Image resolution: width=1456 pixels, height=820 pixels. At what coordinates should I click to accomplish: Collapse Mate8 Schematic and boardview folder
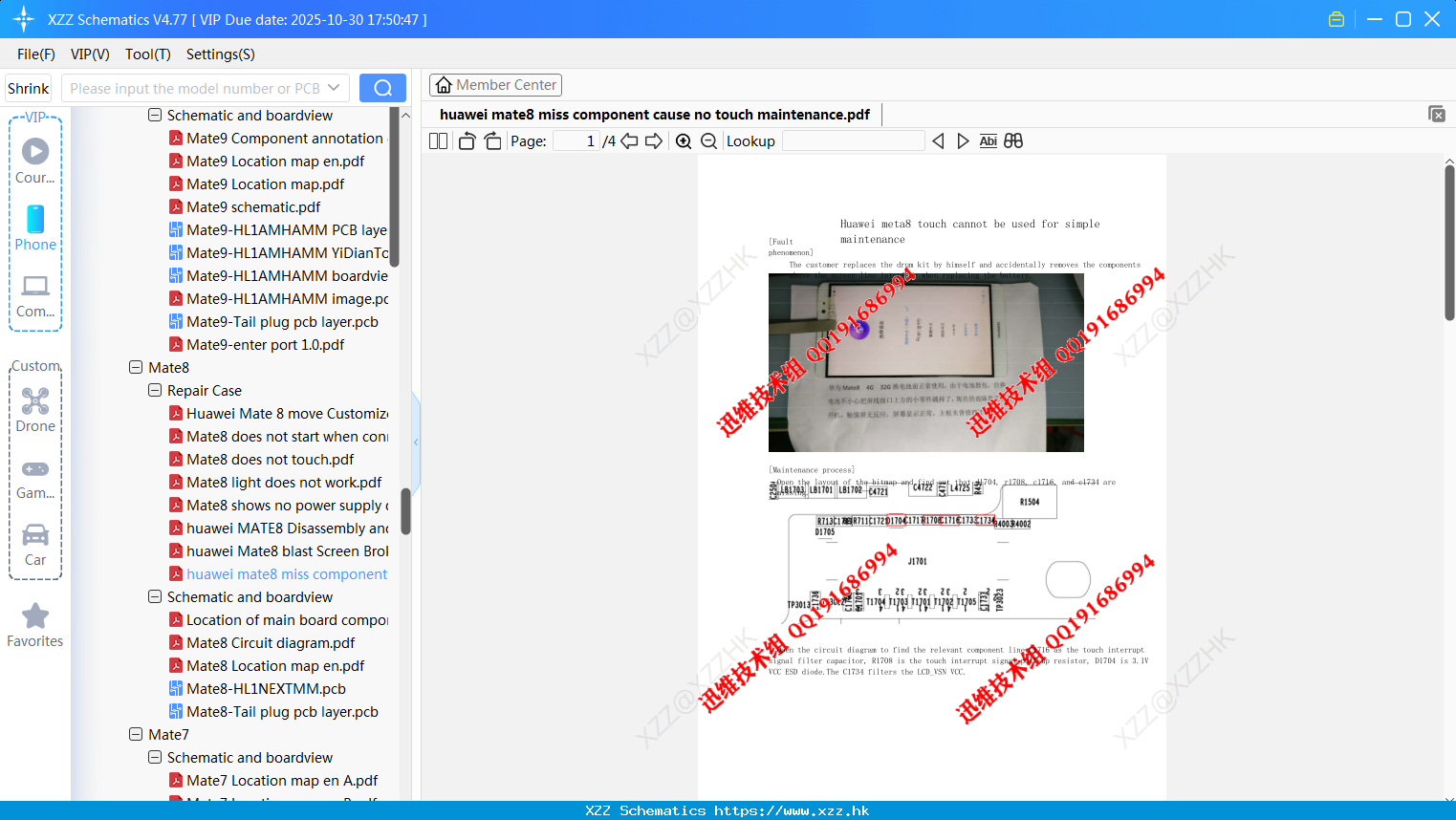click(155, 596)
